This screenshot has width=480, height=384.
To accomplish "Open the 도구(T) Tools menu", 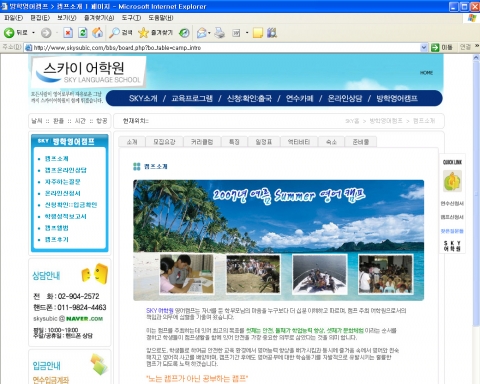I will 131,18.
